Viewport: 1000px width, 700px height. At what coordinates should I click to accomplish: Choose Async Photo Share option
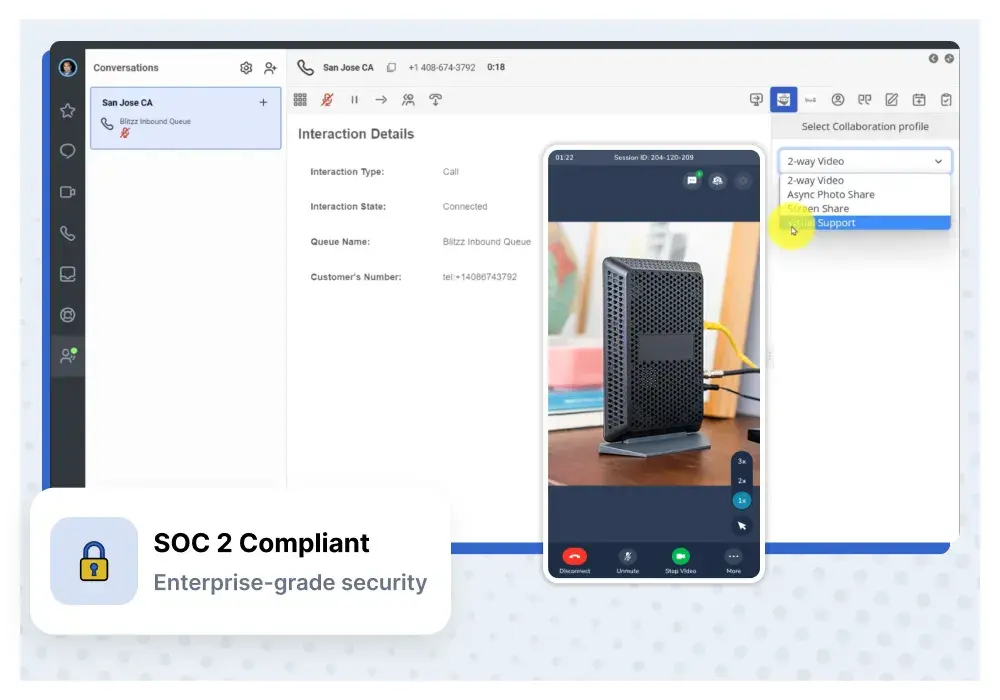tap(865, 194)
